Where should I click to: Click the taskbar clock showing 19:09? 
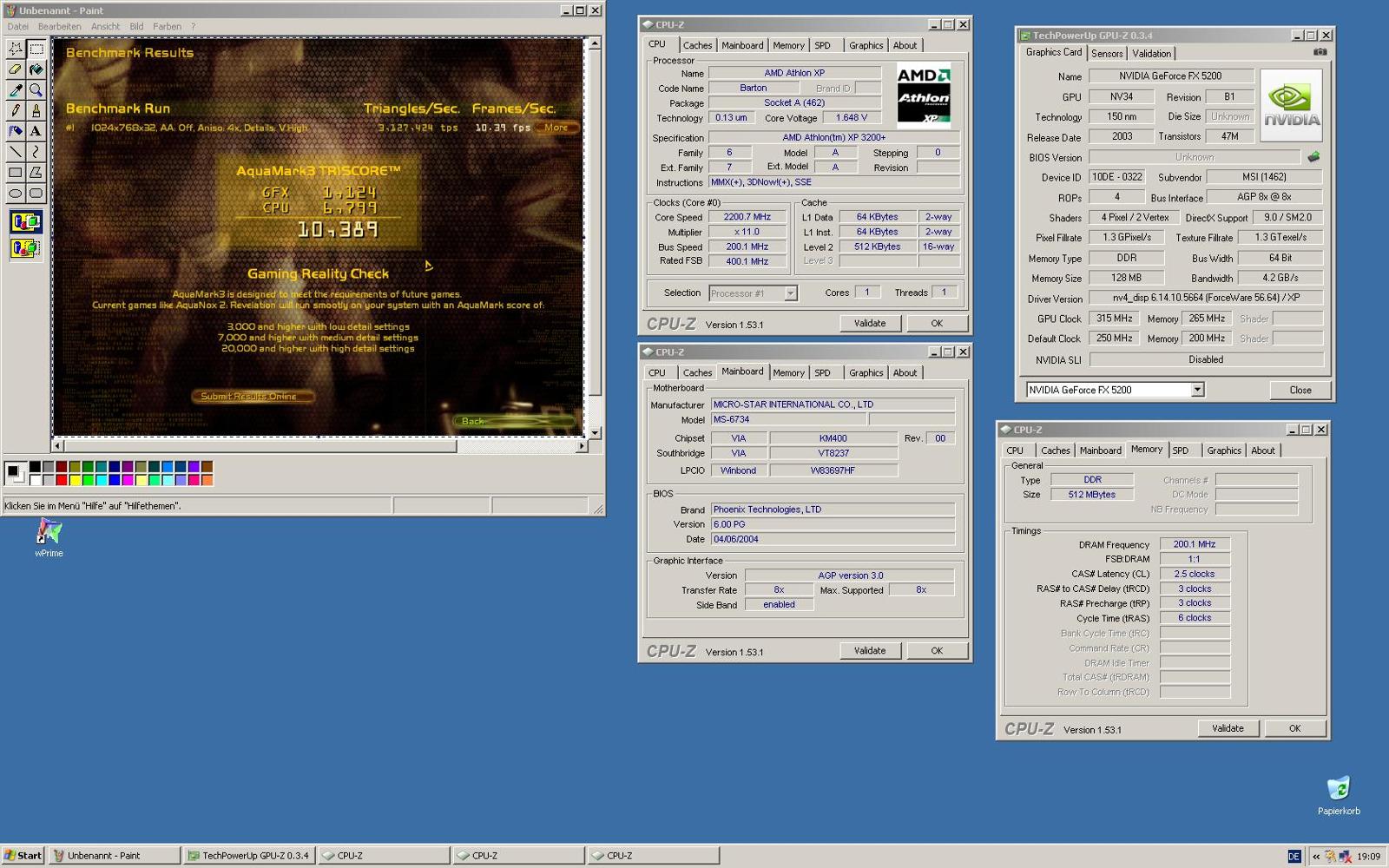point(1368,856)
